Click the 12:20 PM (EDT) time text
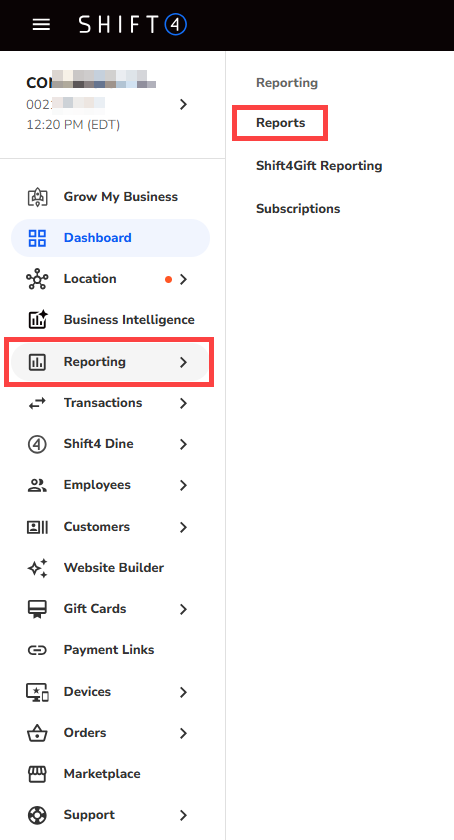This screenshot has width=454, height=840. click(x=73, y=125)
